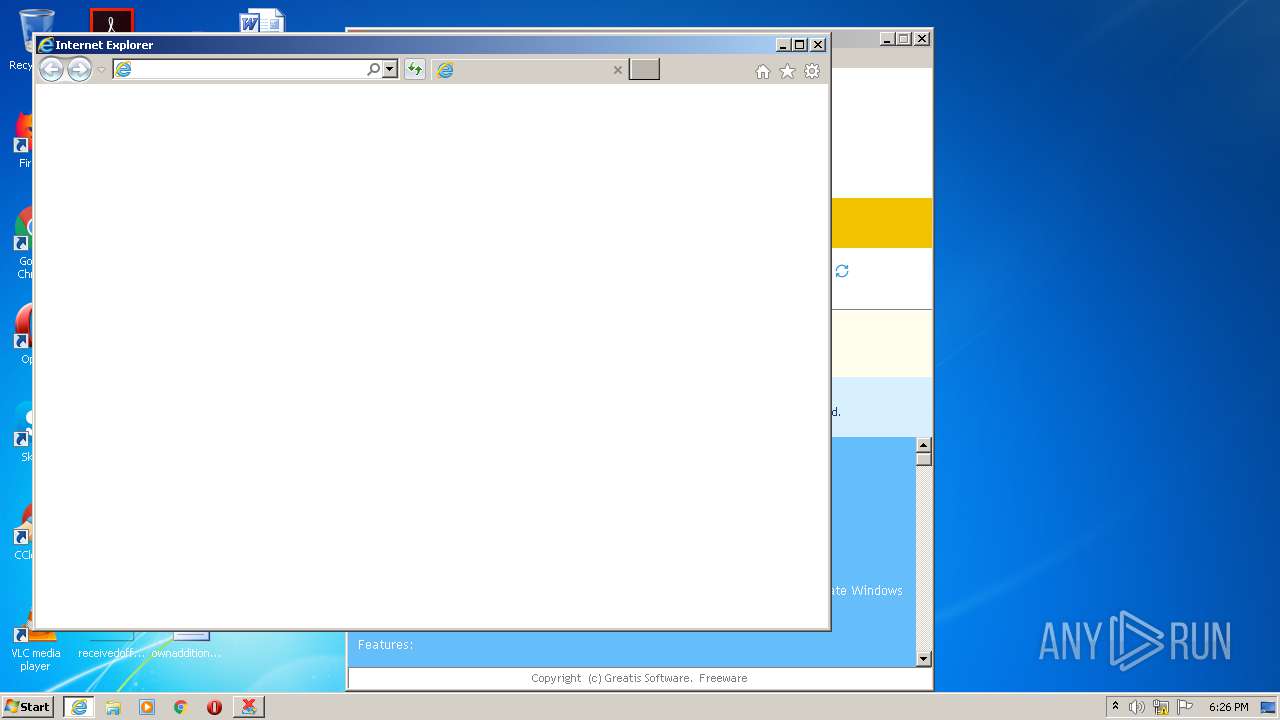Click scroll down arrow in background window

tap(924, 658)
